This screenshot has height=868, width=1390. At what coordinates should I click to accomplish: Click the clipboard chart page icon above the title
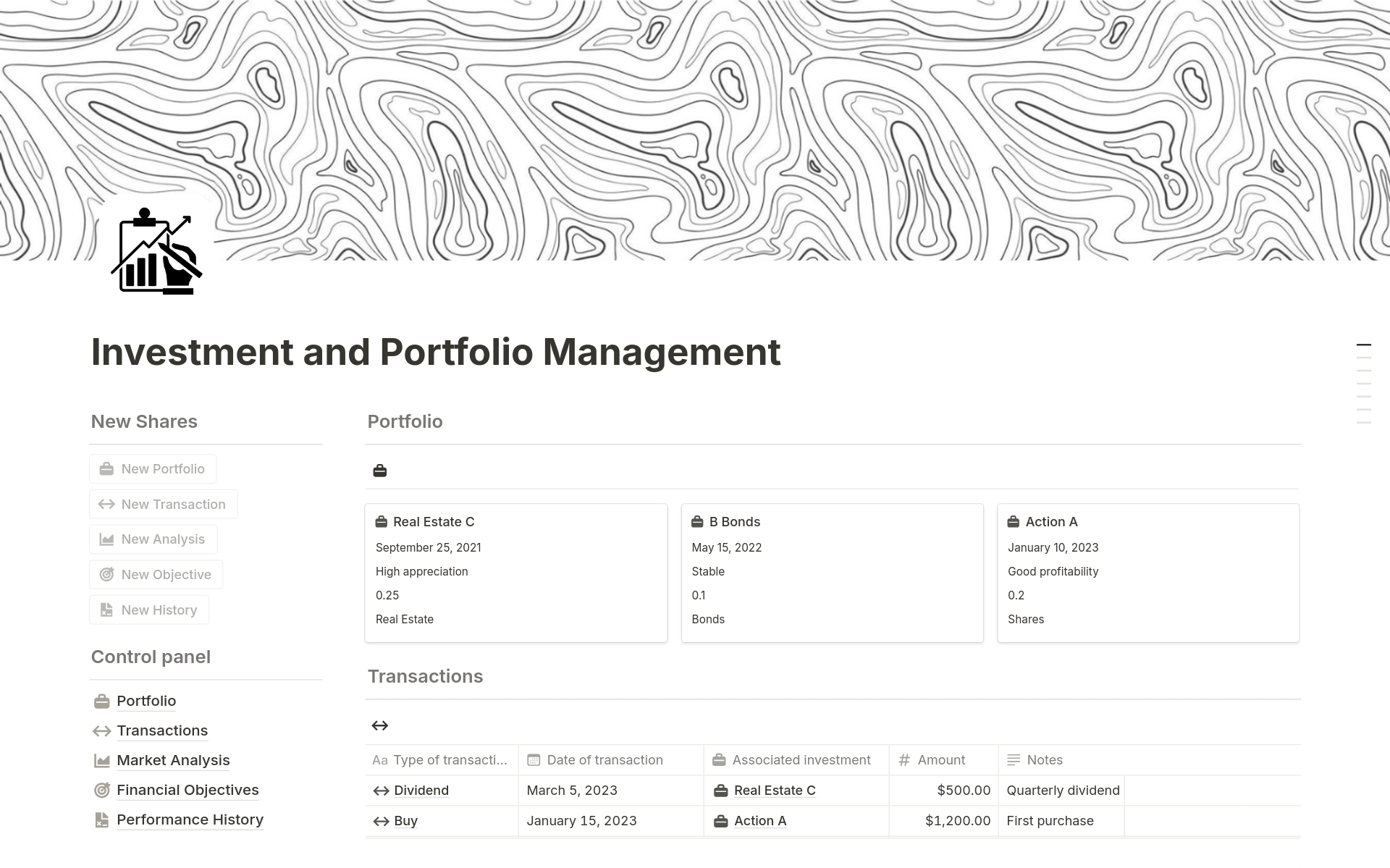coord(156,251)
